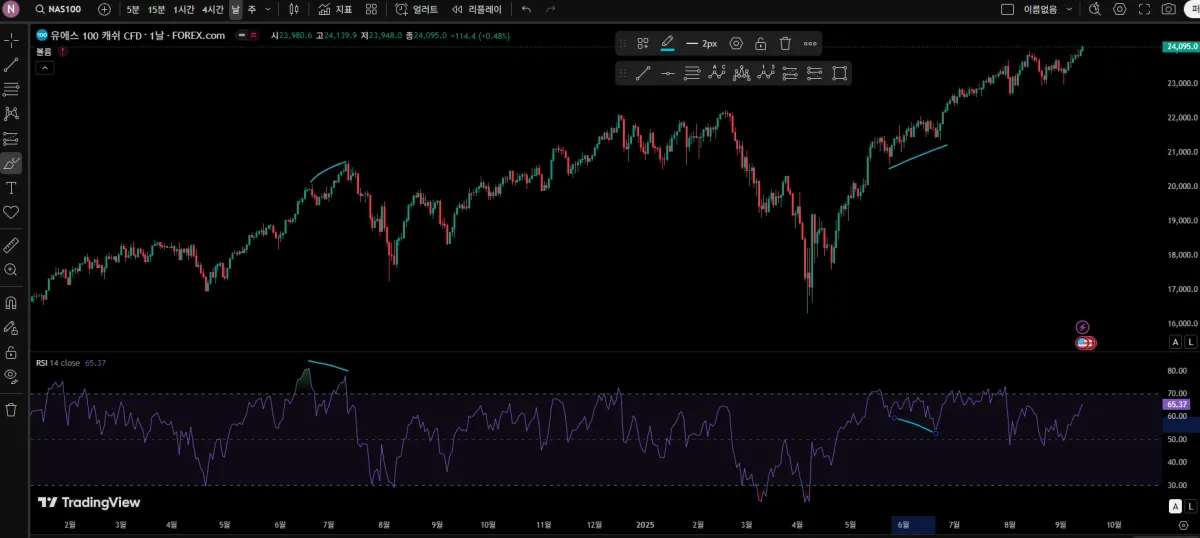Viewport: 1200px width, 538px height.
Task: Open the indicator templates grid icon
Action: pos(371,9)
